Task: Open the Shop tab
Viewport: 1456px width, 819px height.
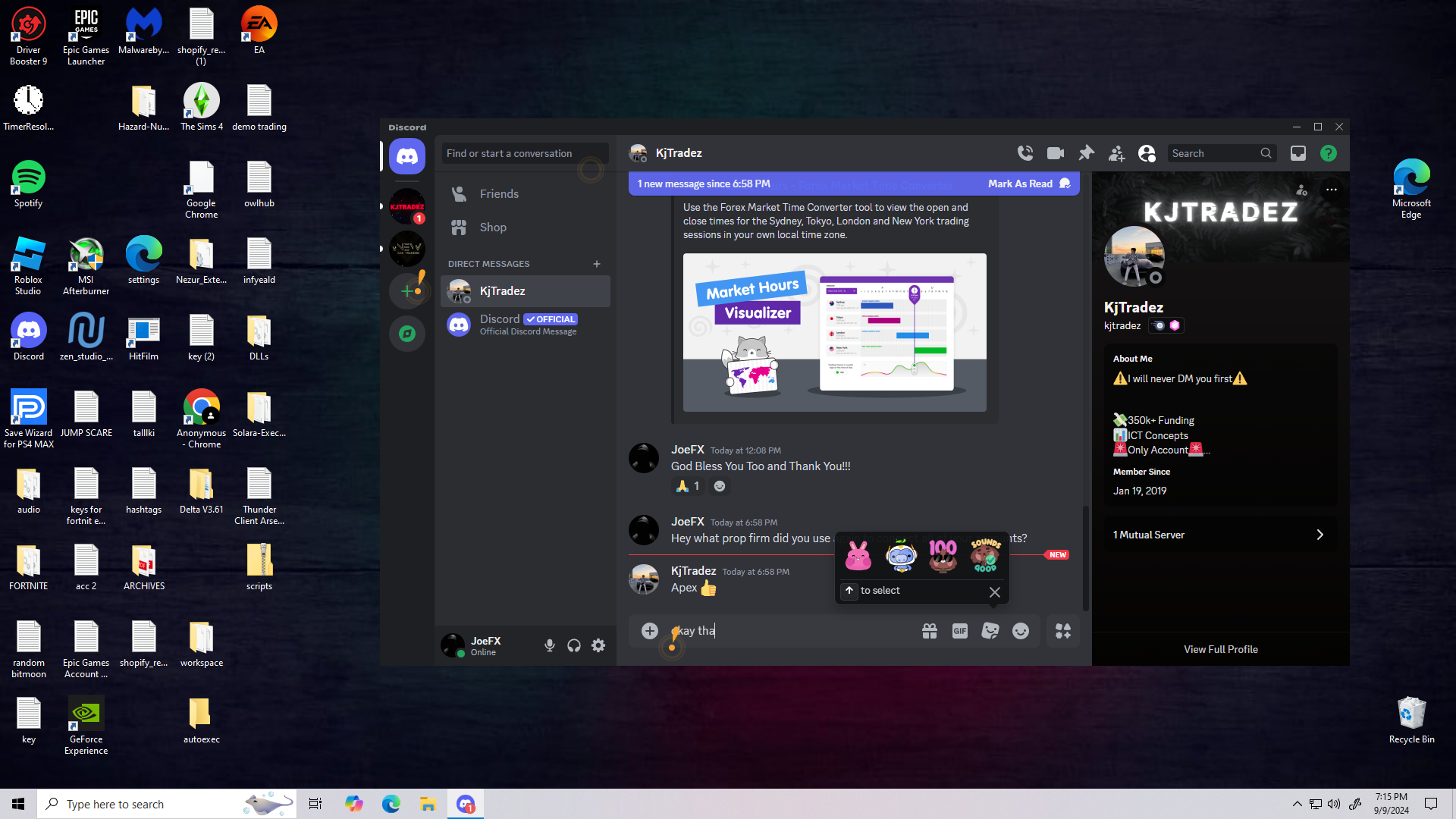Action: (493, 227)
